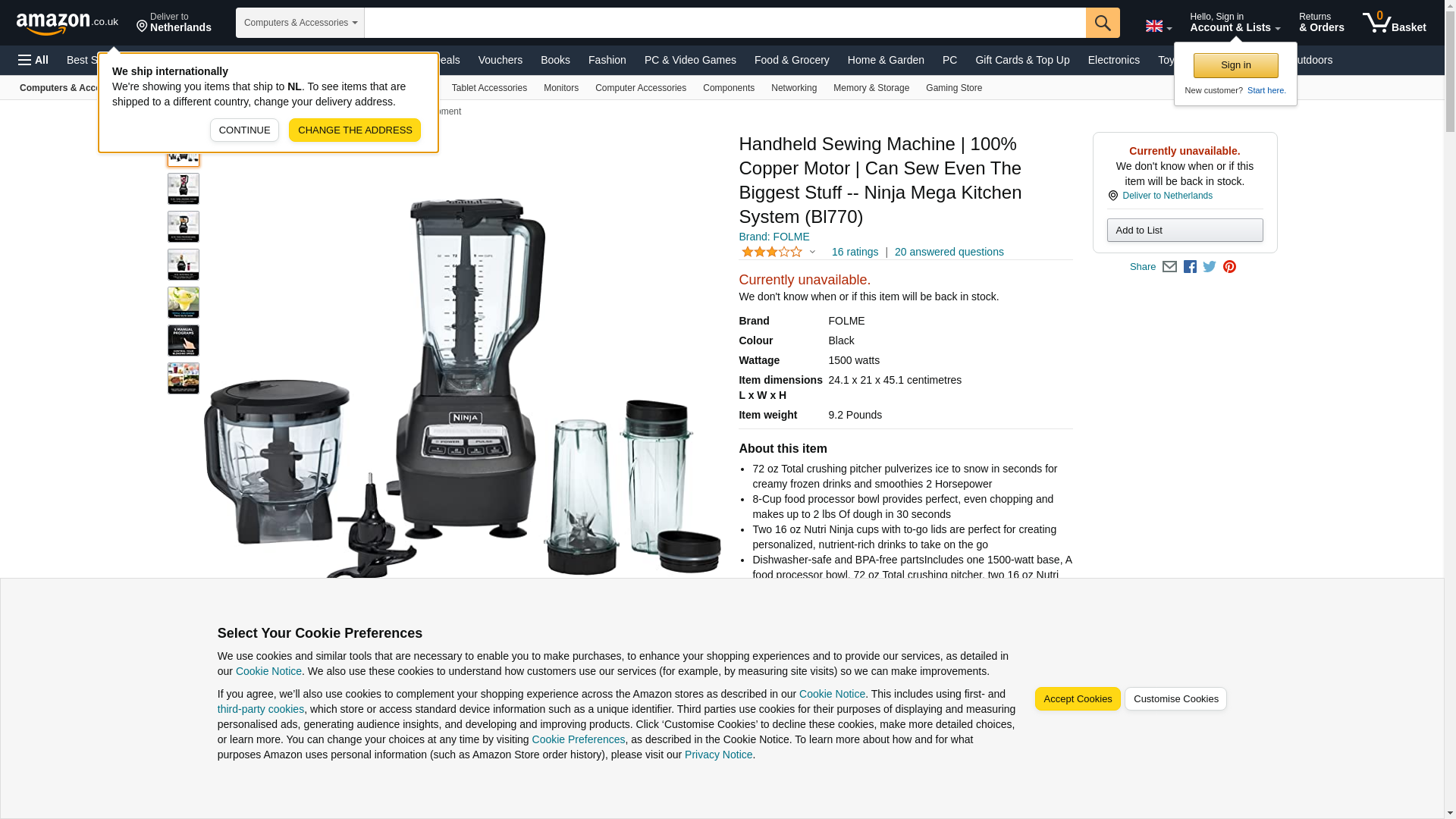Select the second product thumbnail image
Viewport: 1456px width, 819px height.
184,189
